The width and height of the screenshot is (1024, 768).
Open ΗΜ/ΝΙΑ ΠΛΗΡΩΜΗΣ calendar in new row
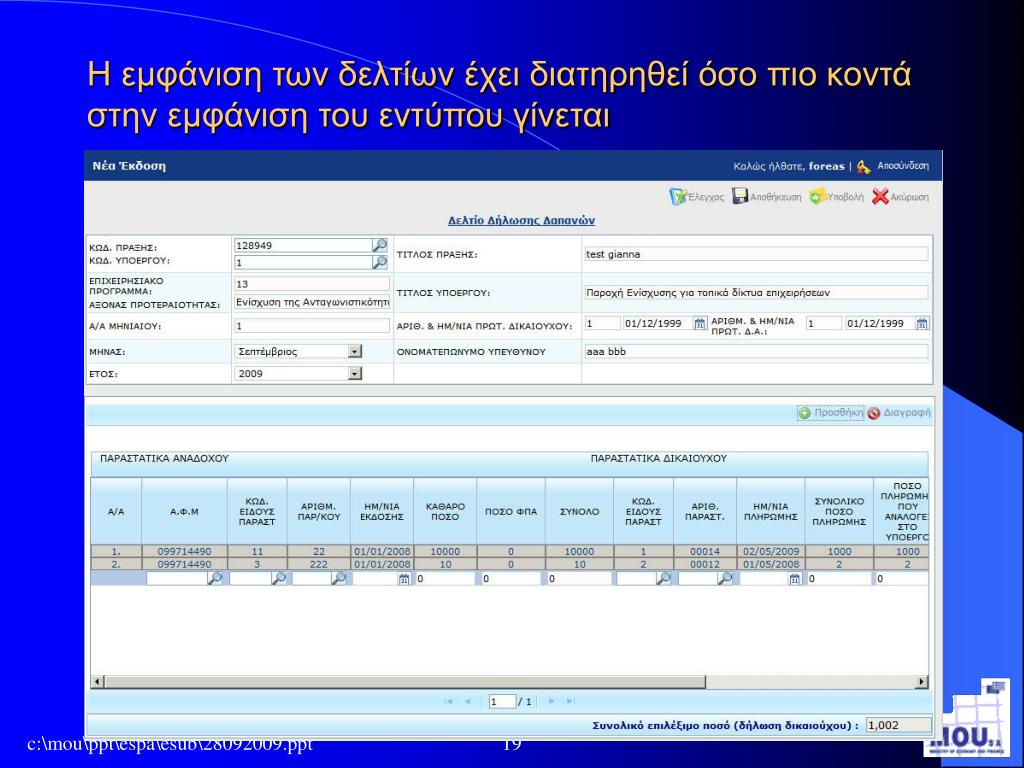click(x=794, y=579)
